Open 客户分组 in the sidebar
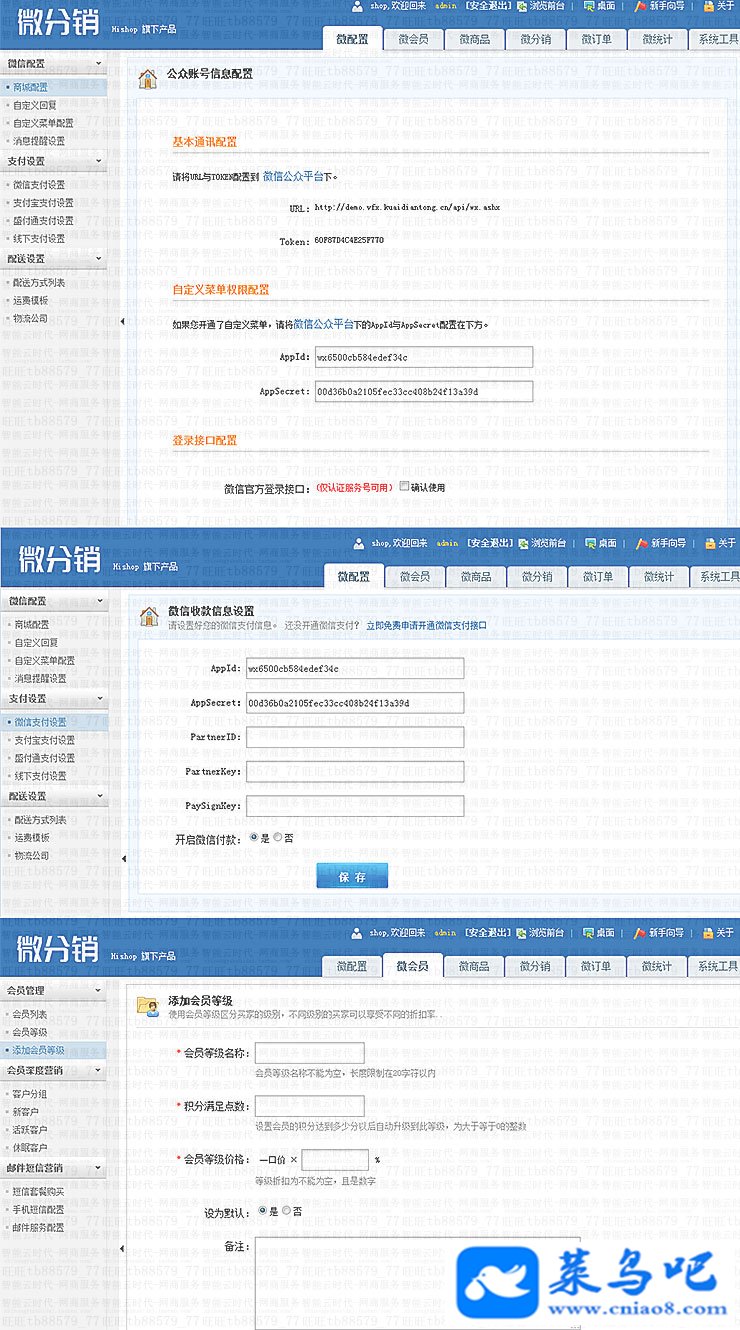 [29, 1094]
